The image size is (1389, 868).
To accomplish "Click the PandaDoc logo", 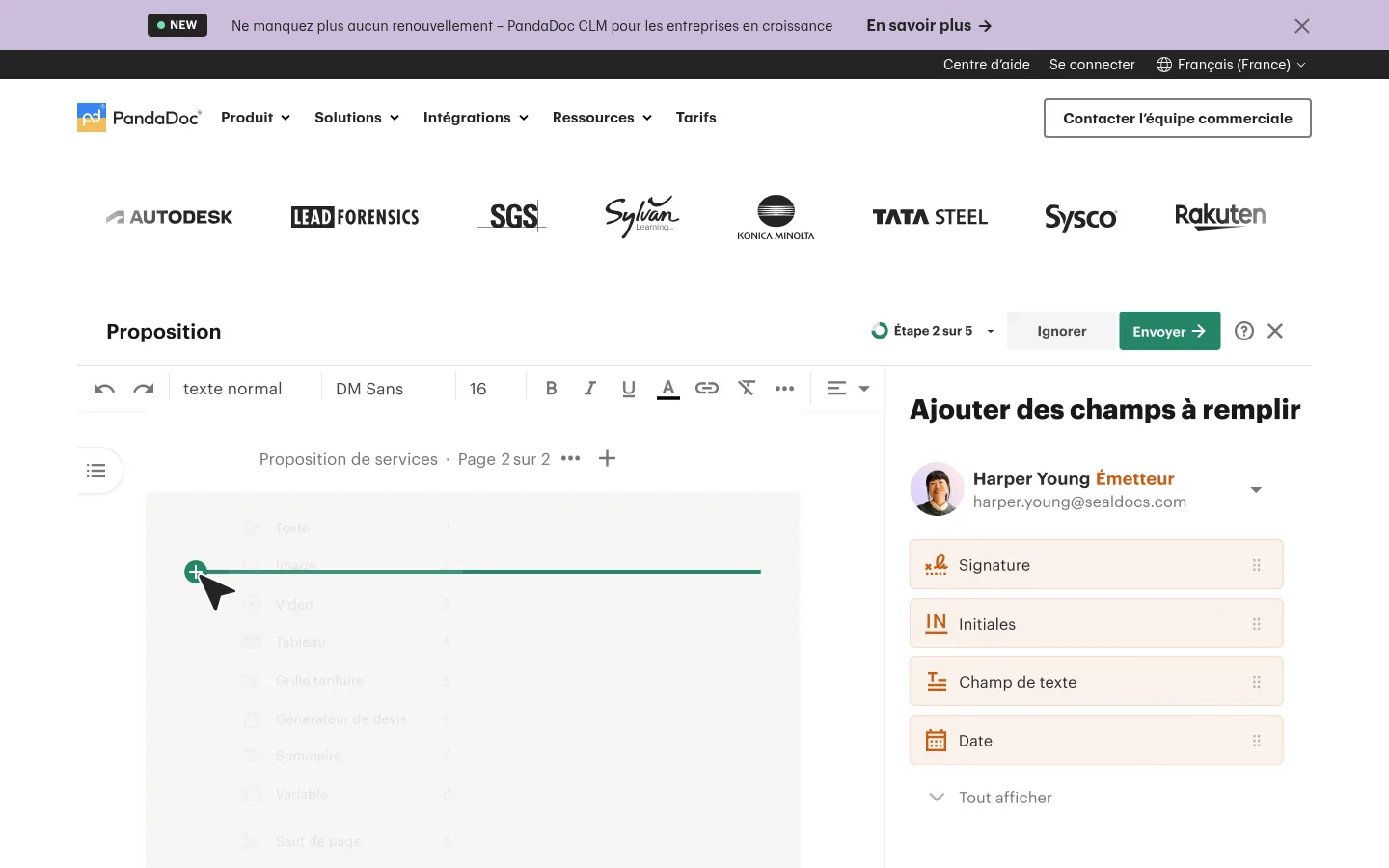I will coord(140,118).
